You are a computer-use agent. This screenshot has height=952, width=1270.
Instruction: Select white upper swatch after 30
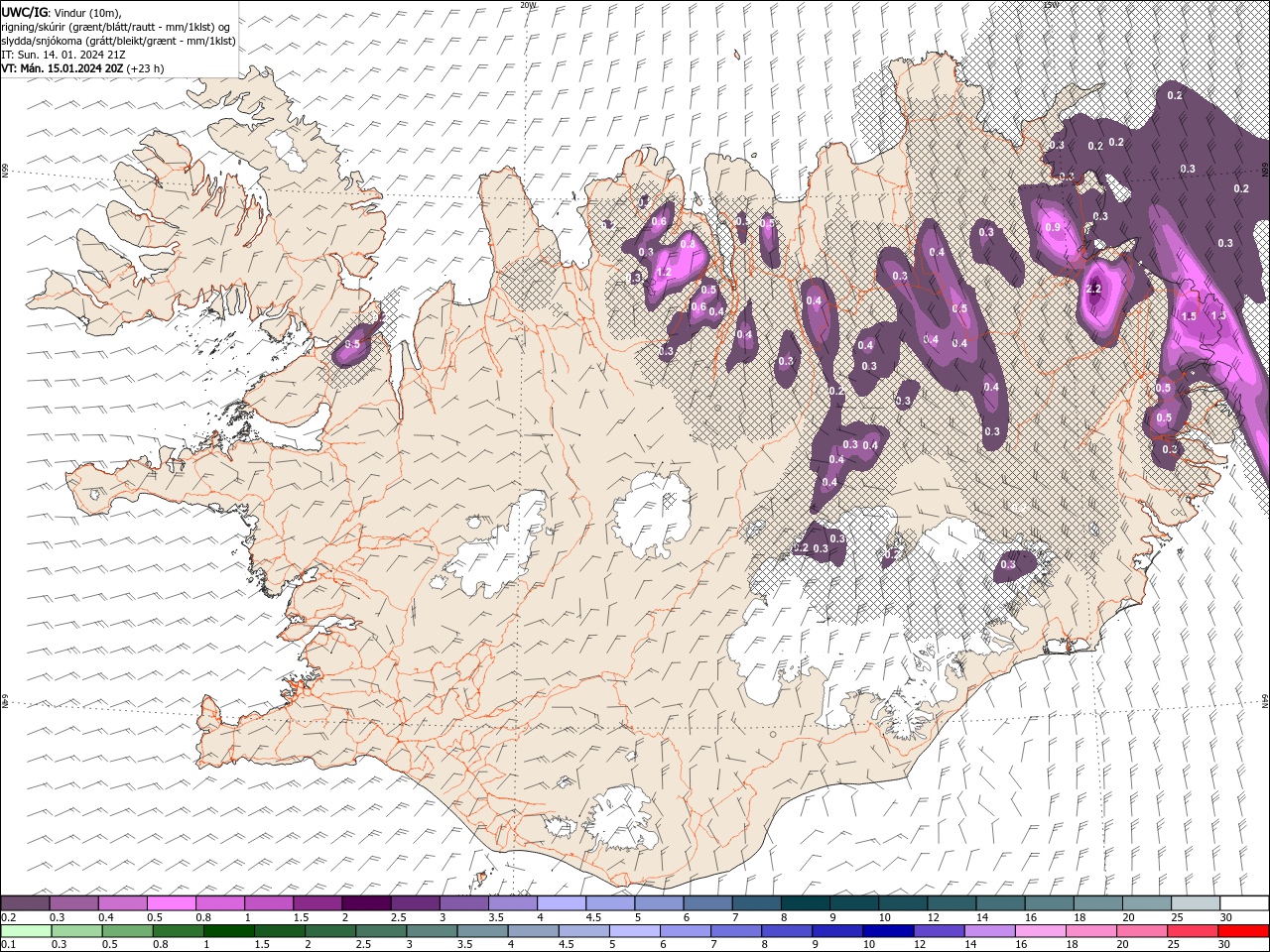pos(1245,903)
